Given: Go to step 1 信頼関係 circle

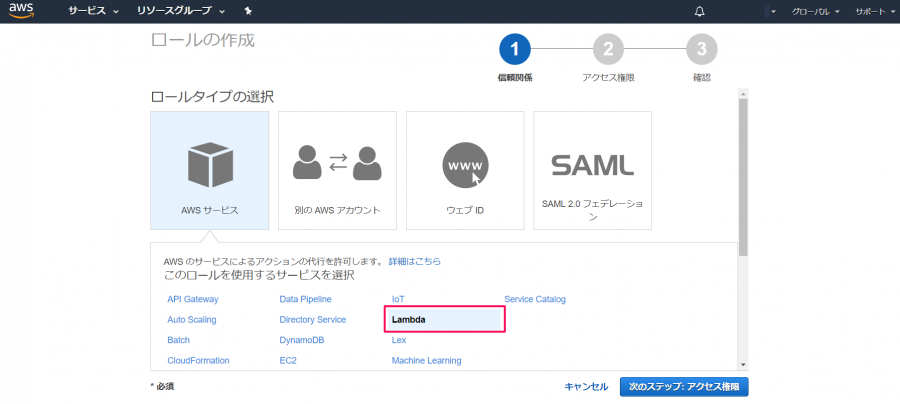Looking at the screenshot, I should click(515, 49).
